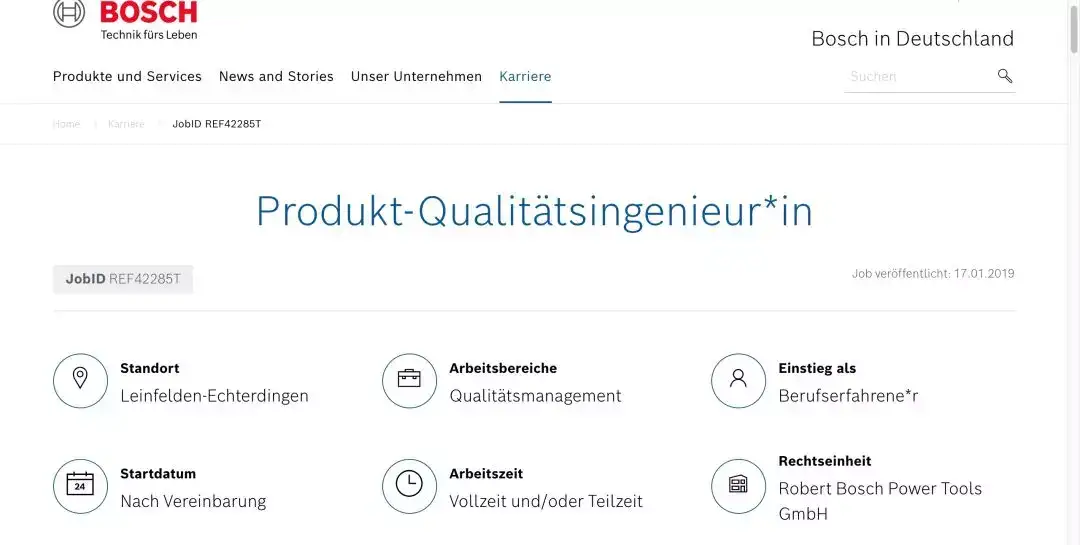This screenshot has height=545, width=1080.
Task: Click the grey JobID REF42285T badge
Action: point(123,279)
